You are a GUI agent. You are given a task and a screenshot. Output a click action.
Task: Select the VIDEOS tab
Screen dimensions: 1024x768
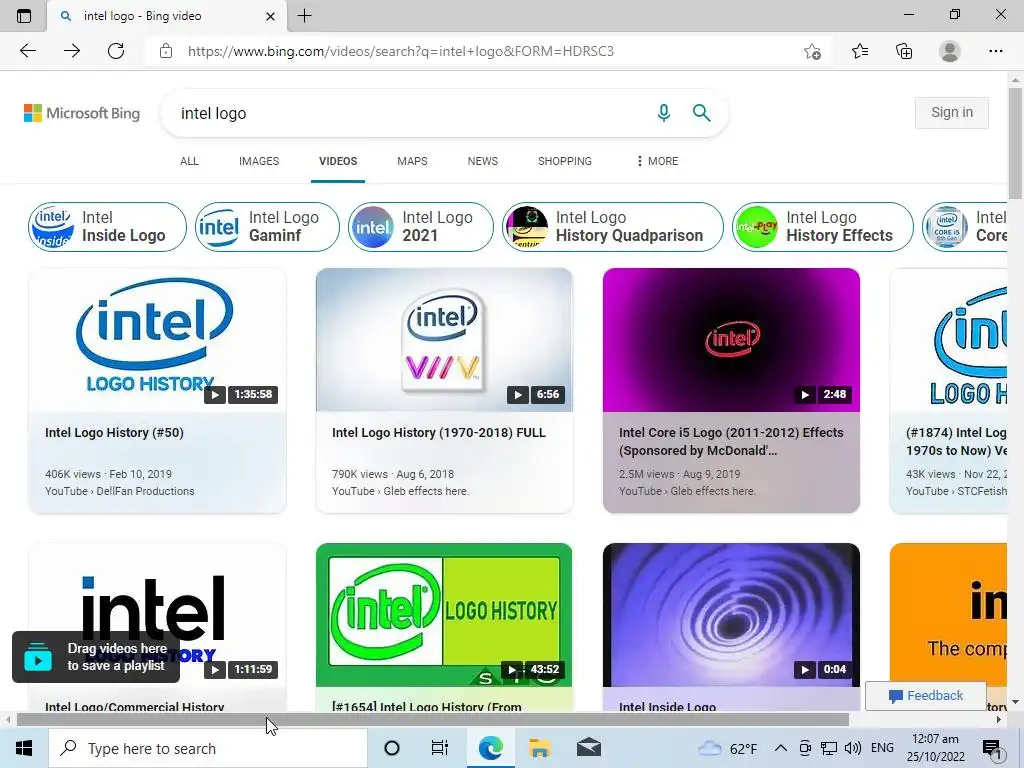(338, 161)
